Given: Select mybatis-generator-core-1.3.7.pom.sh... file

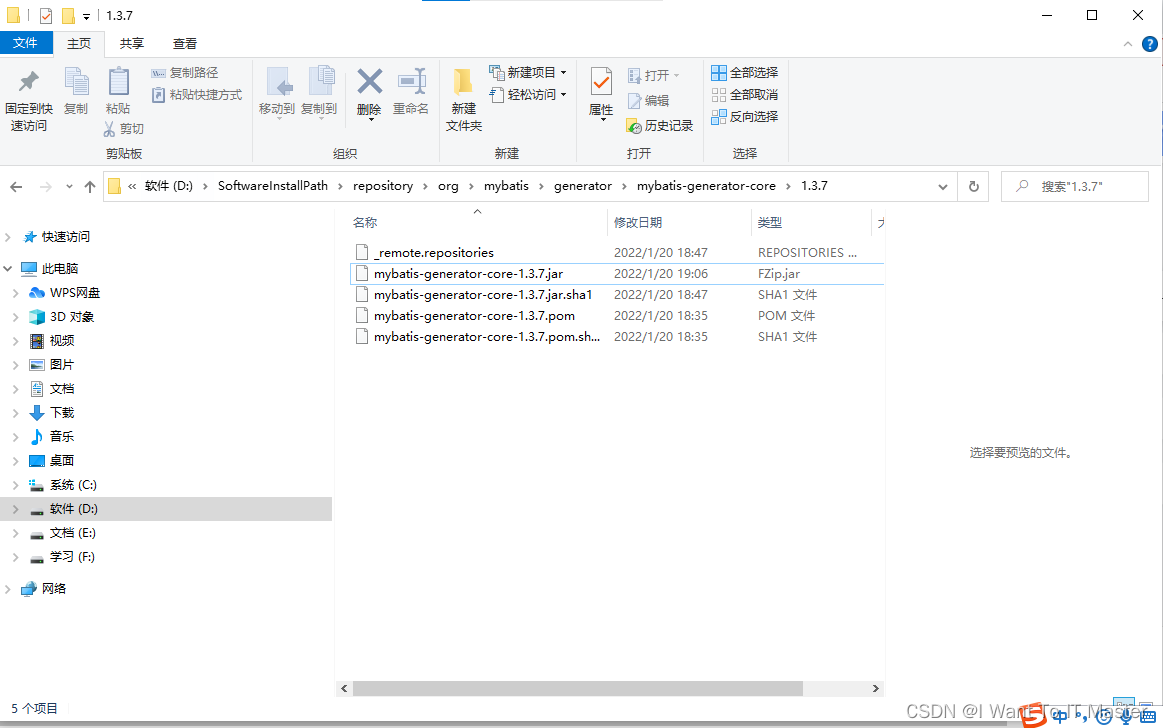Looking at the screenshot, I should 616,337.
